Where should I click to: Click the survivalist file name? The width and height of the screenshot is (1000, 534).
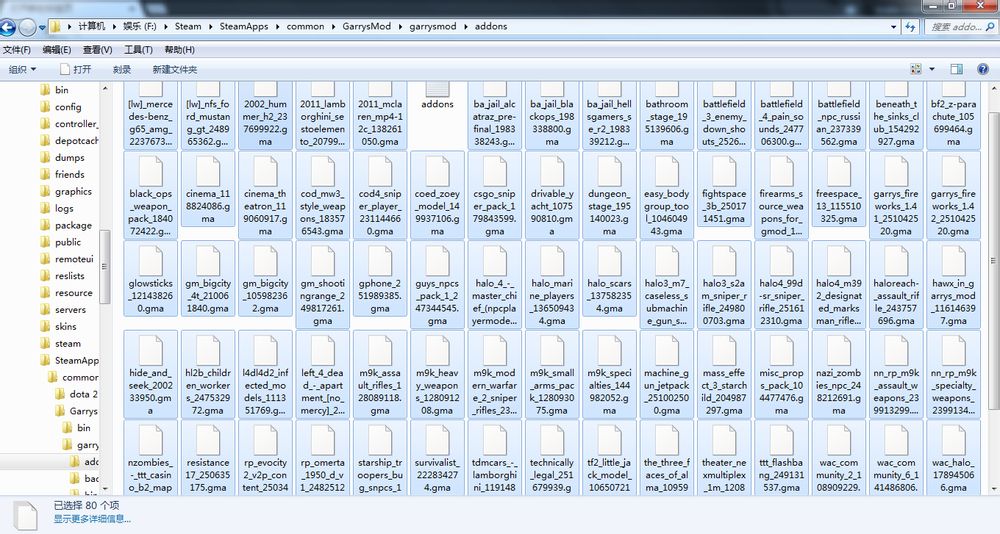pyautogui.click(x=438, y=475)
